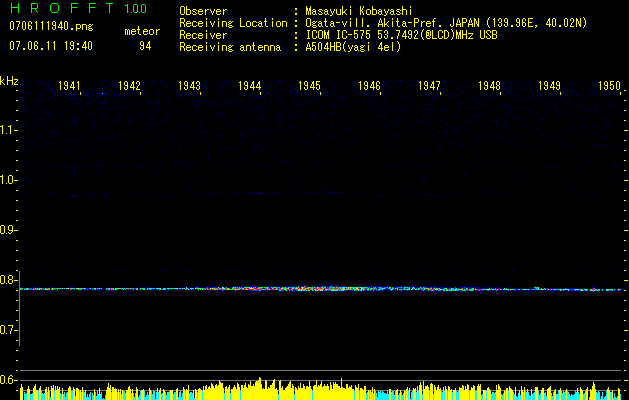Image resolution: width=629 pixels, height=400 pixels.
Task: Click the 0.9 kHz frequency axis label
Action: (8, 230)
